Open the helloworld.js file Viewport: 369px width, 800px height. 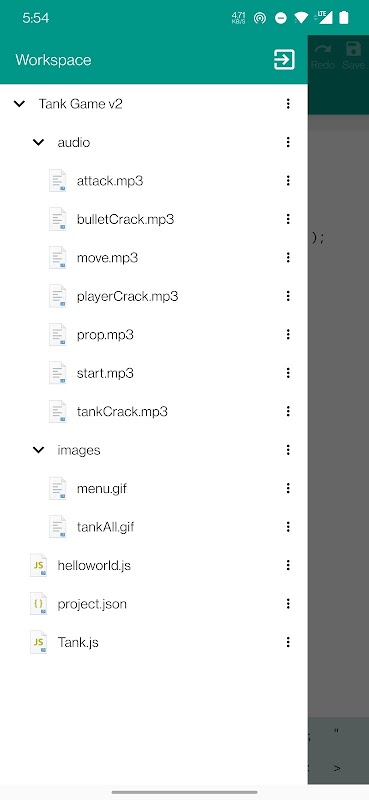point(94,566)
